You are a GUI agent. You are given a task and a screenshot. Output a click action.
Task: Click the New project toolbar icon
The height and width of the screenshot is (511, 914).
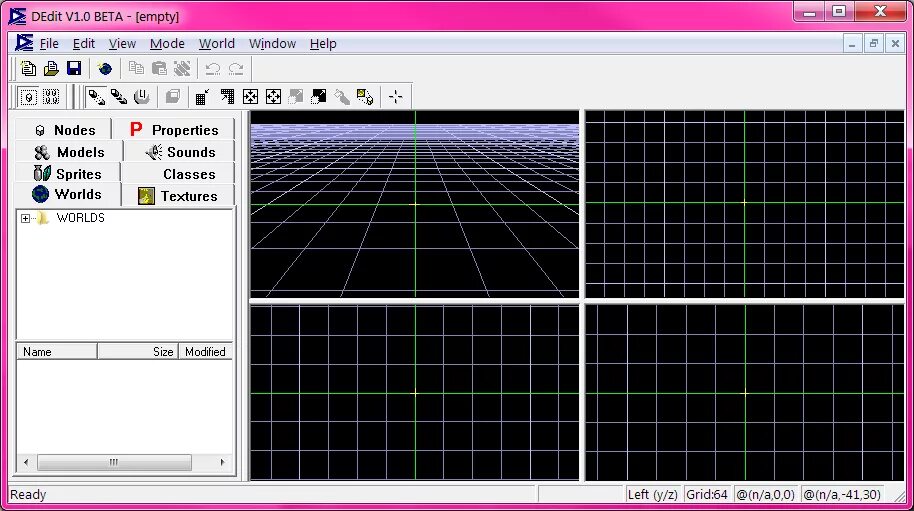[x=28, y=68]
